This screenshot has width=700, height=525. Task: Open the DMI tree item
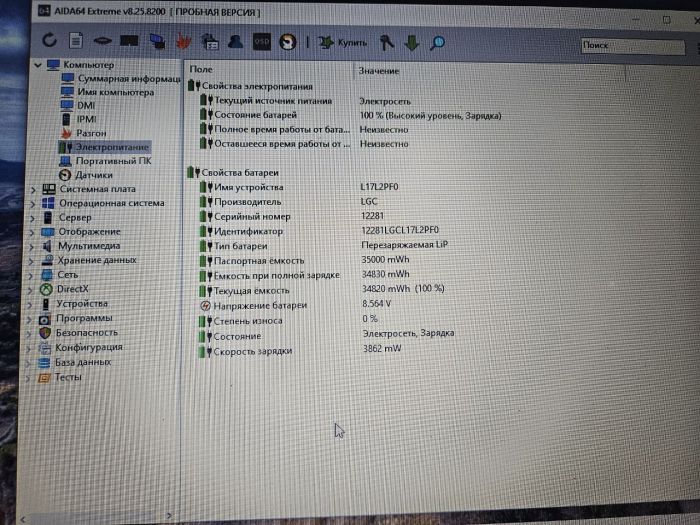78,105
